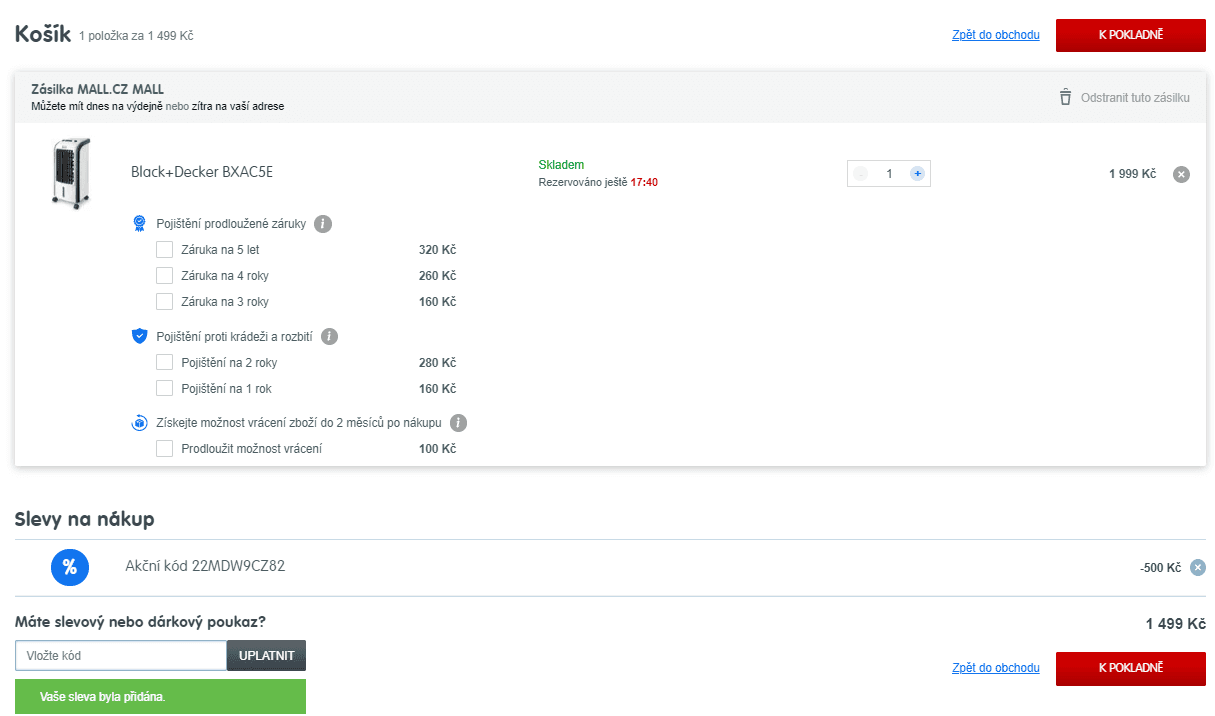Increase quantity with the plus button

pyautogui.click(x=917, y=174)
